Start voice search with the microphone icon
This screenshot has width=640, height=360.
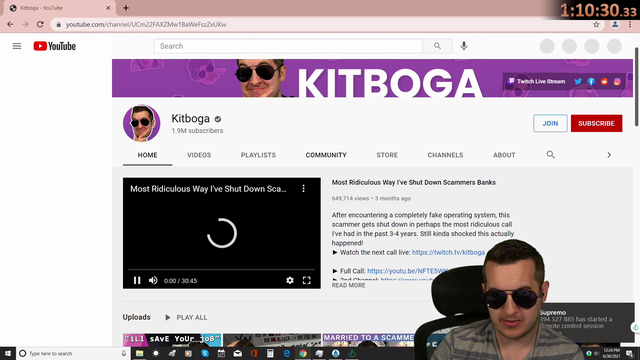[x=464, y=46]
